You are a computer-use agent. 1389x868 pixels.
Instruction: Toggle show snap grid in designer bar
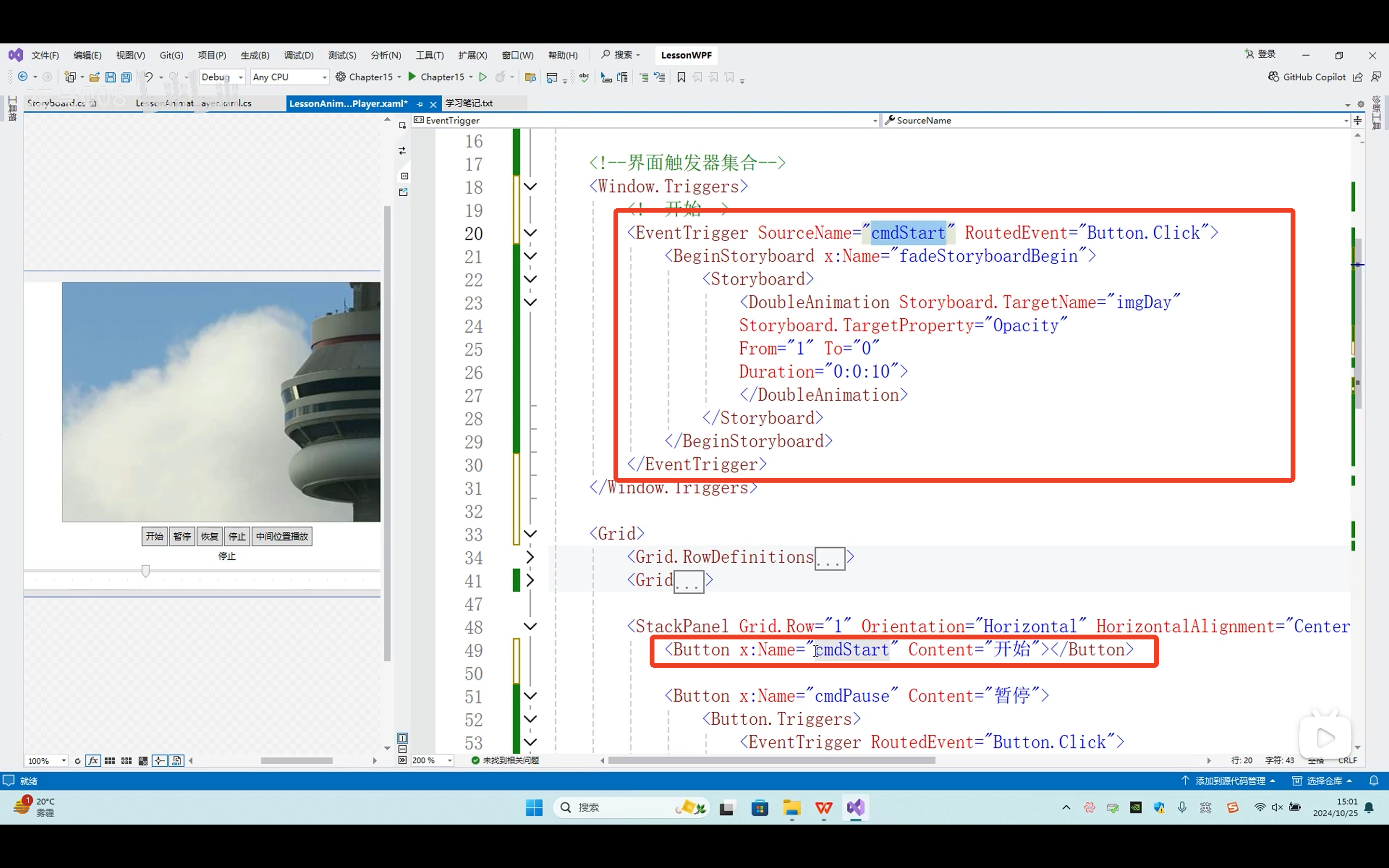(109, 760)
